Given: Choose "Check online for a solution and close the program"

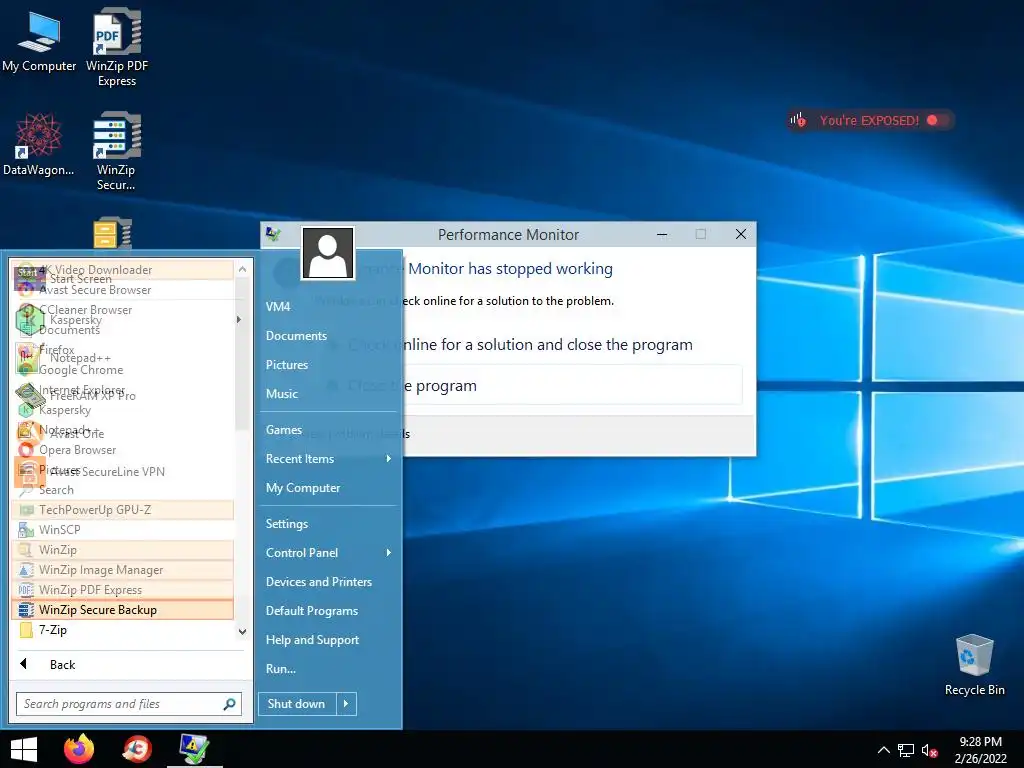Looking at the screenshot, I should click(520, 345).
